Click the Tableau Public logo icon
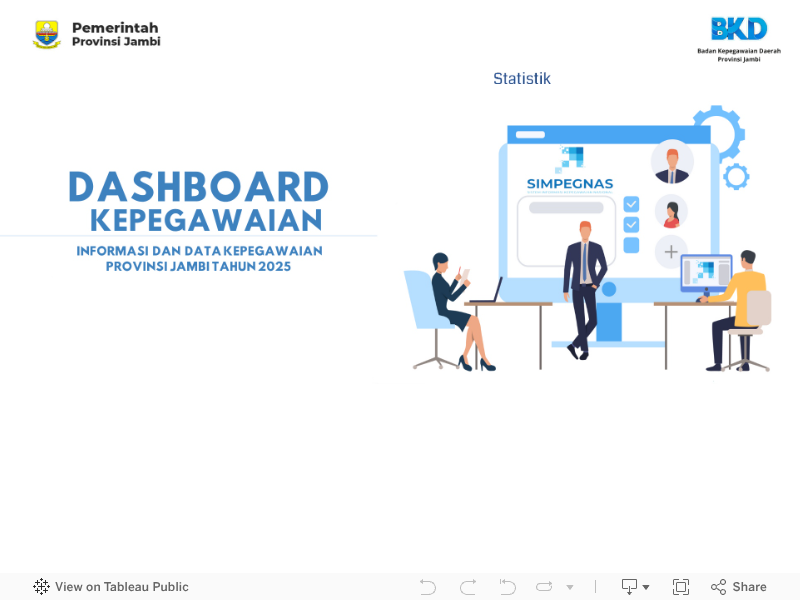800x600 pixels. pos(41,587)
